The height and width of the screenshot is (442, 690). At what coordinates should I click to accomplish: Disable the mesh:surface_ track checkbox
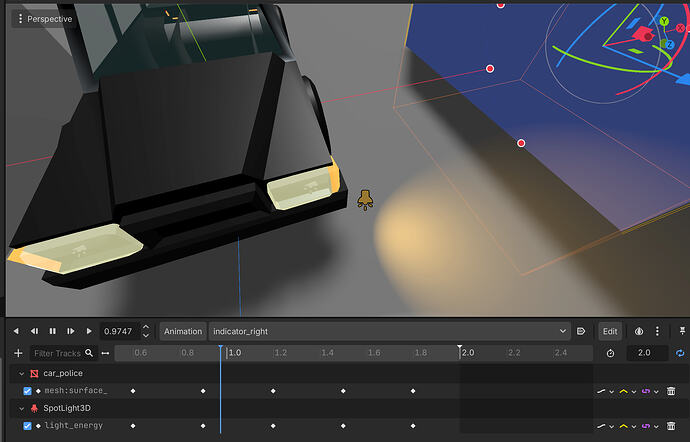click(27, 391)
